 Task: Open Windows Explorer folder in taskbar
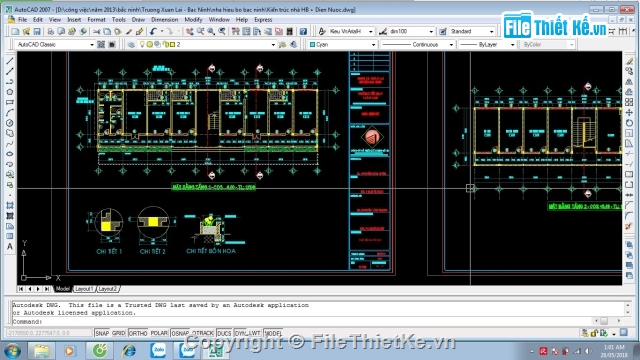(x=41, y=351)
